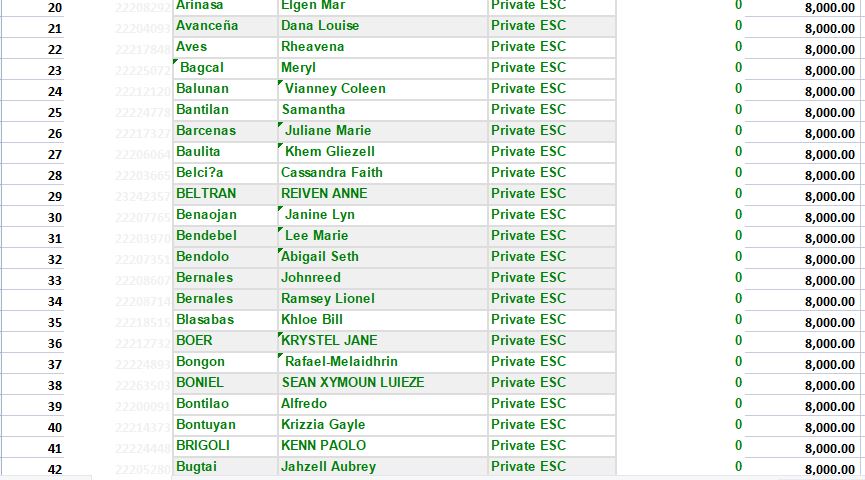Click the Samantha name cell
This screenshot has height=480, width=865.
point(313,110)
